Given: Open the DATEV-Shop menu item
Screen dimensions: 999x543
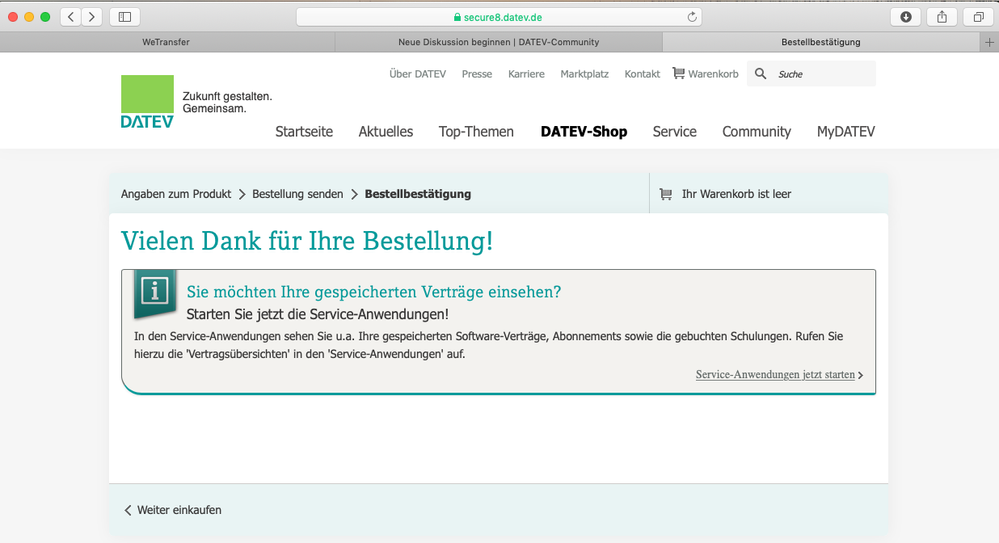Looking at the screenshot, I should (583, 132).
